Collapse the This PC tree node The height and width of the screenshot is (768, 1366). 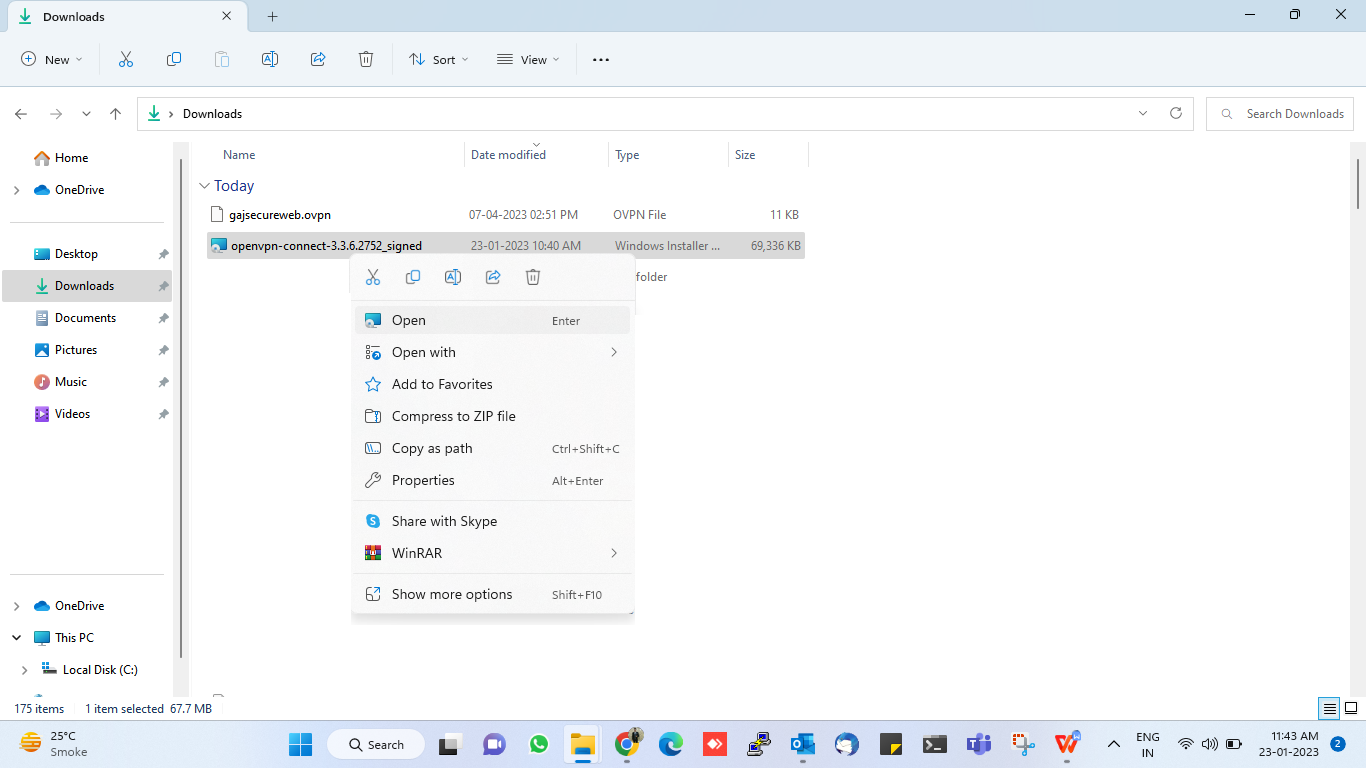16,638
